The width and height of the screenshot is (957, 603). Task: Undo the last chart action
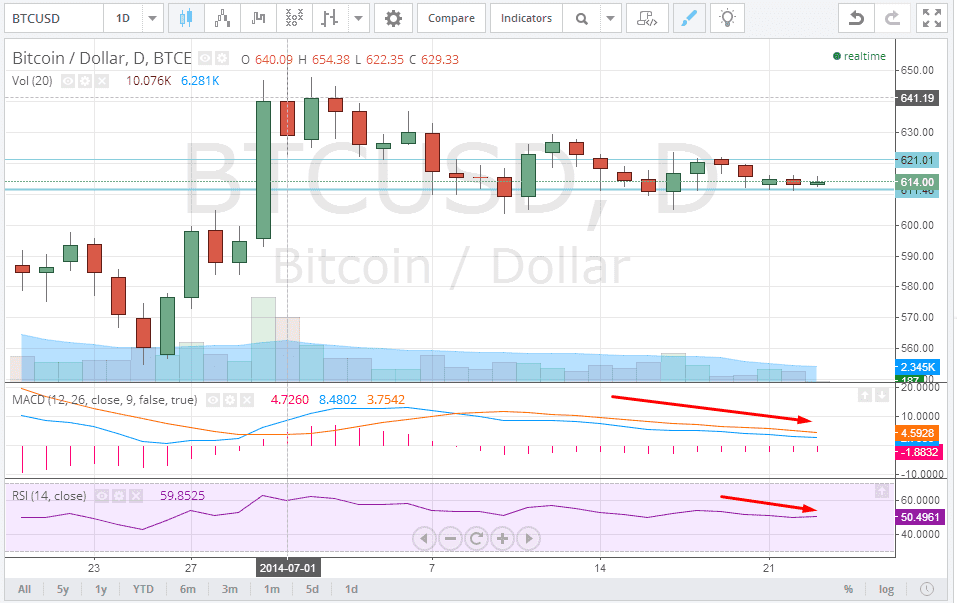856,18
